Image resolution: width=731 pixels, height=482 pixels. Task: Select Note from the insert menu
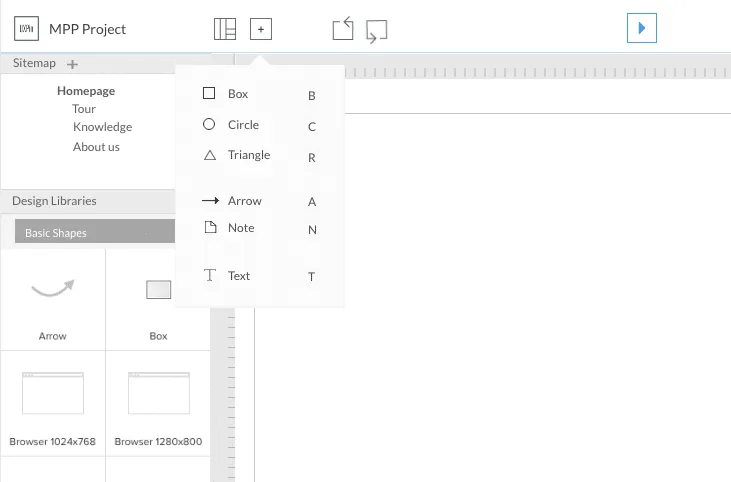(x=260, y=228)
